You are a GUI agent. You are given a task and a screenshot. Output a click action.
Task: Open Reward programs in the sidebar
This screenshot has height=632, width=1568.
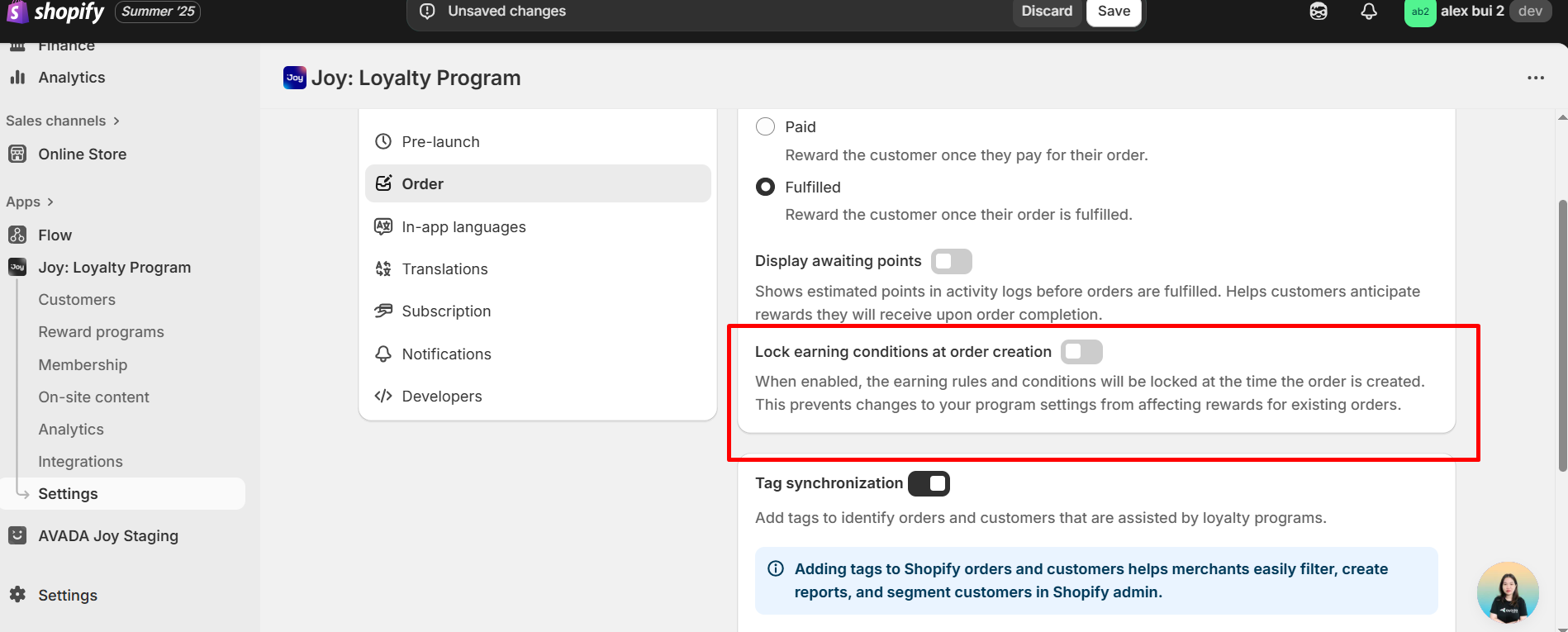(x=101, y=332)
